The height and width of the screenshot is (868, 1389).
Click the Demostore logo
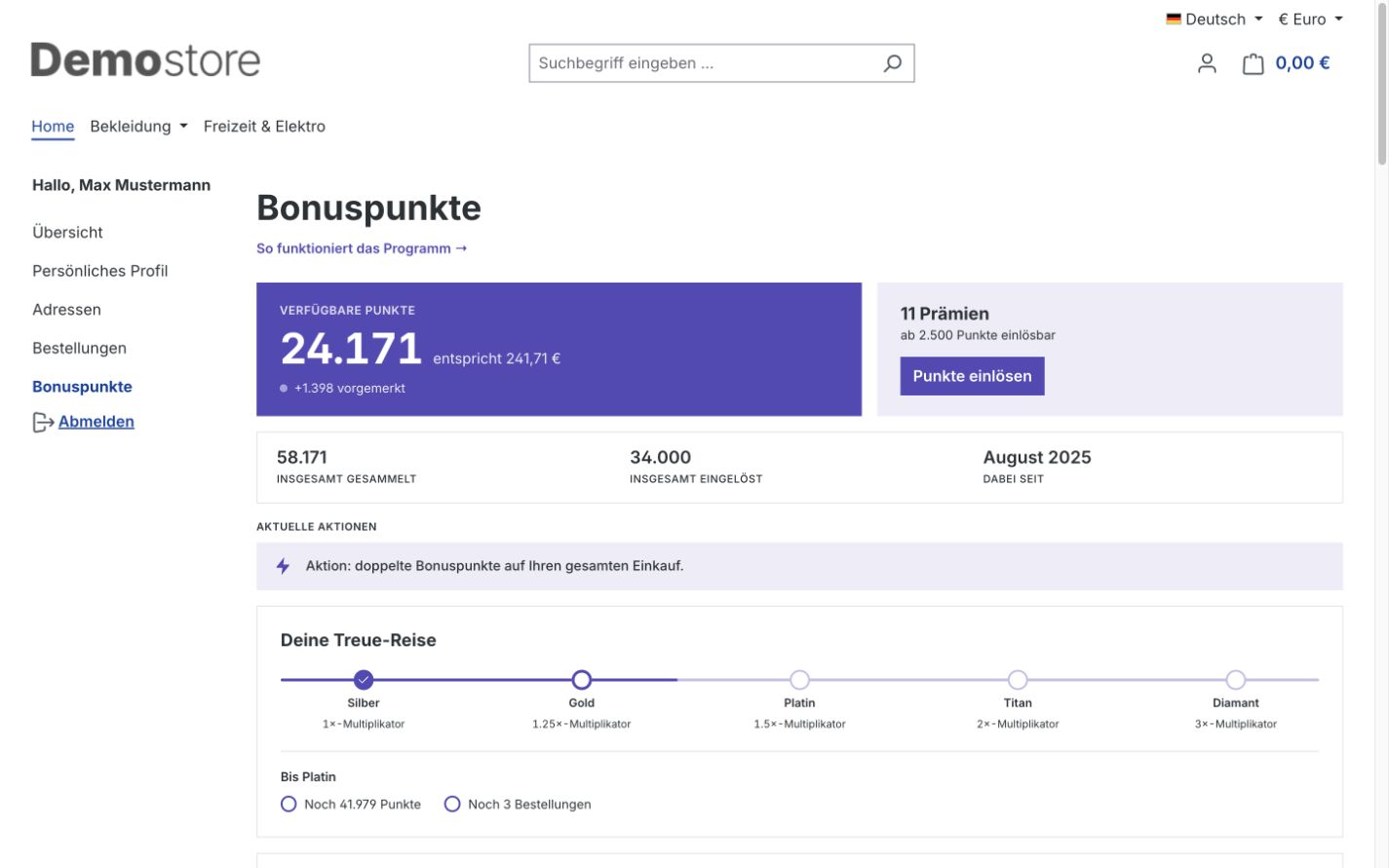coord(145,60)
